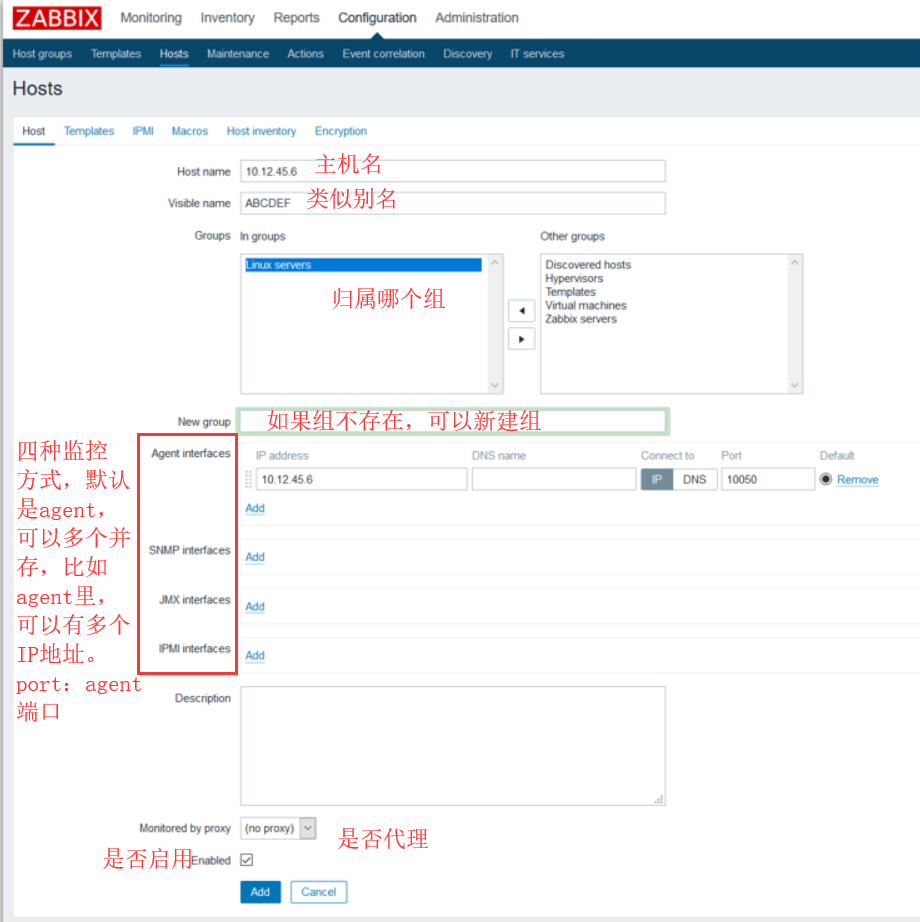Viewport: 920px width, 922px height.
Task: Grab the agent interface drag handle
Action: pyautogui.click(x=248, y=479)
